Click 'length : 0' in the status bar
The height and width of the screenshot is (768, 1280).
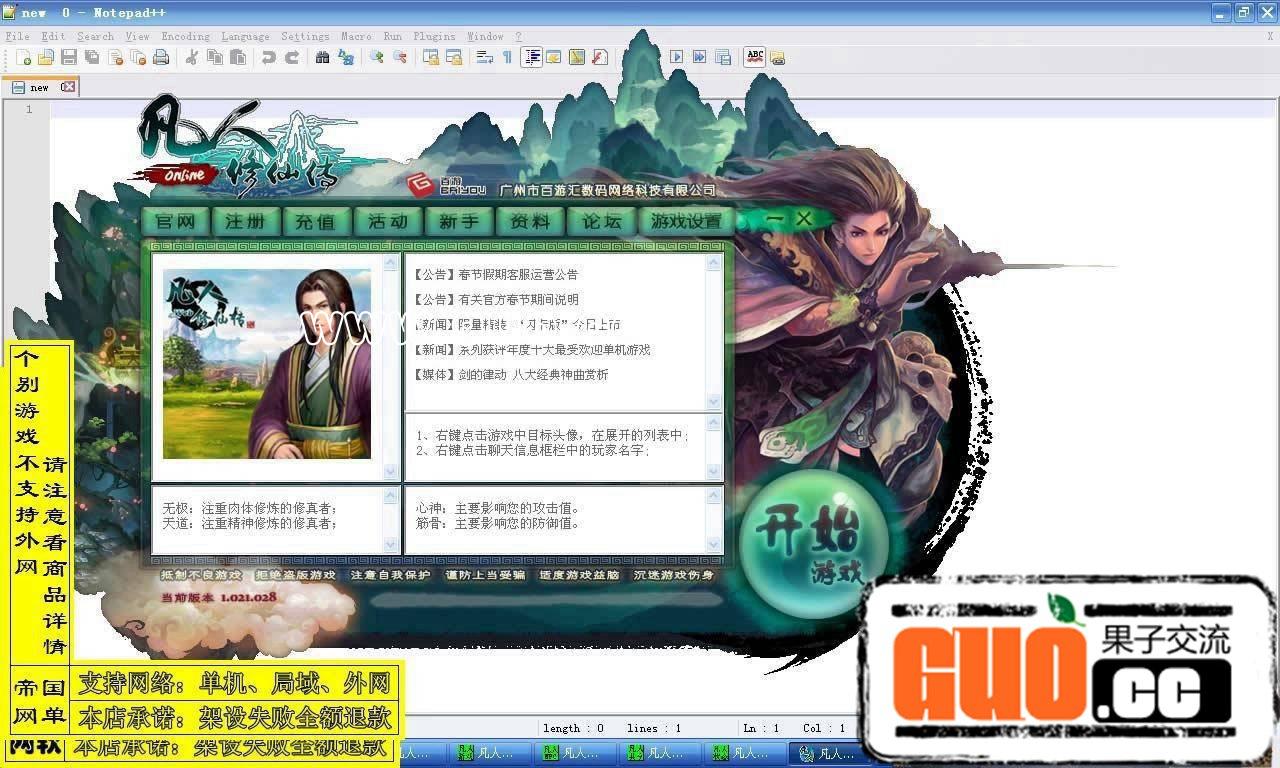[574, 728]
